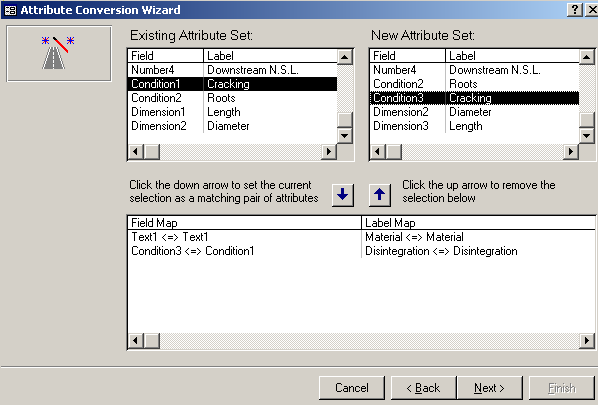Click the blue down arrow to match attributes
598x405 pixels.
click(343, 195)
